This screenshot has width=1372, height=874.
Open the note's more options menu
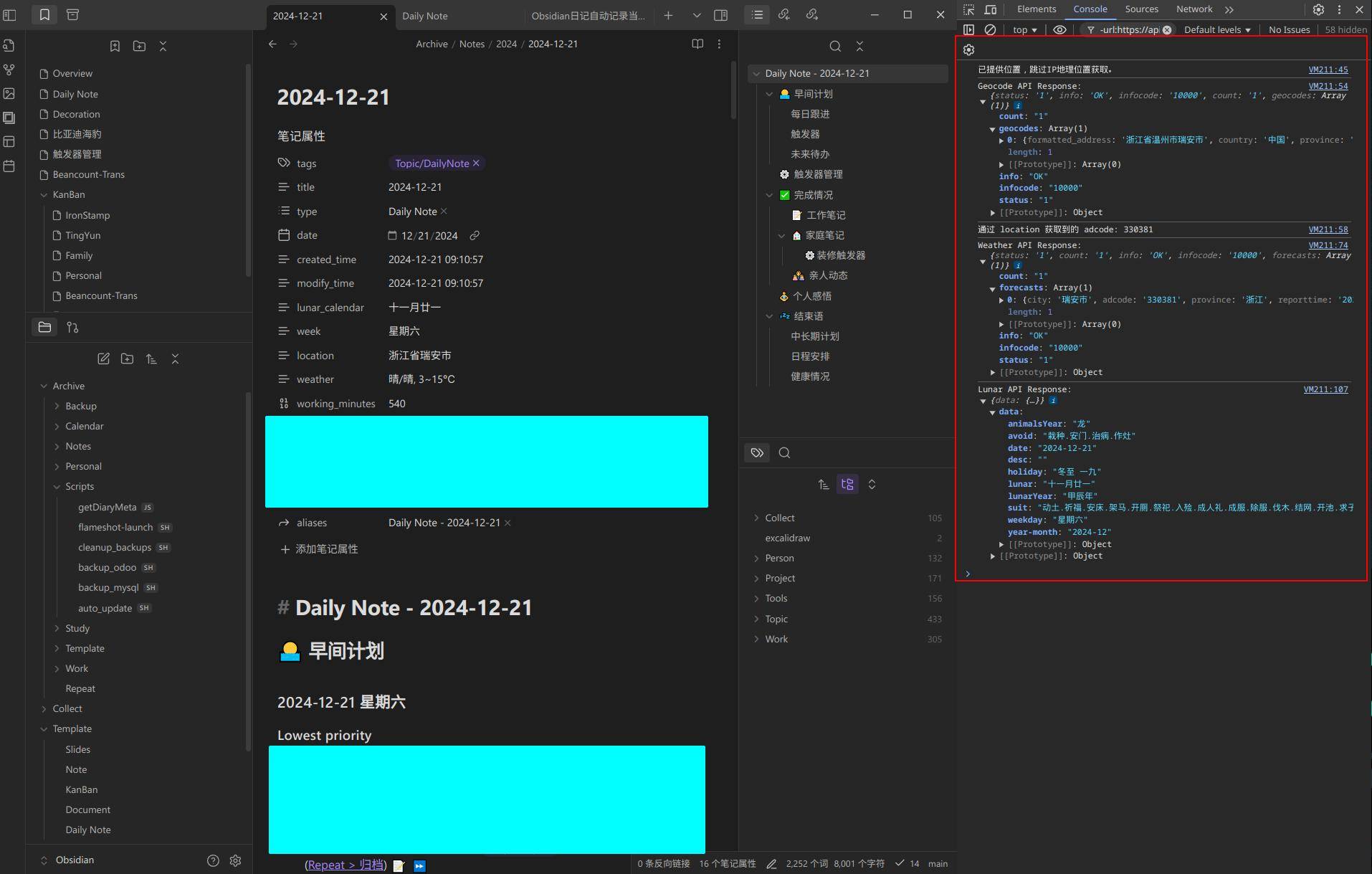point(719,44)
